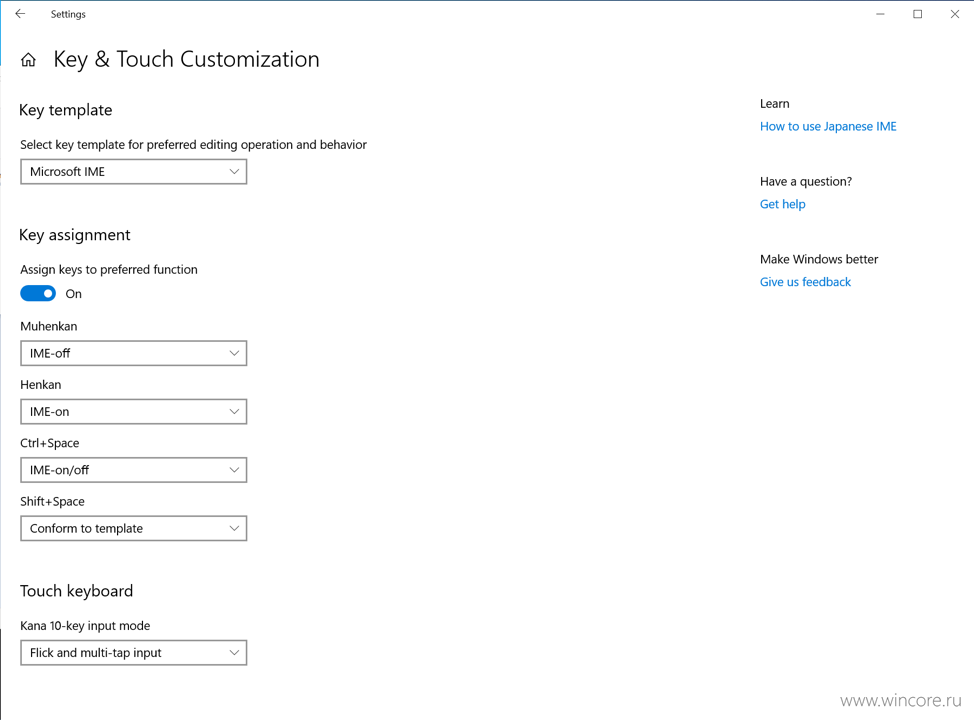This screenshot has height=720, width=974.
Task: Click the Key template section heading
Action: tap(66, 110)
